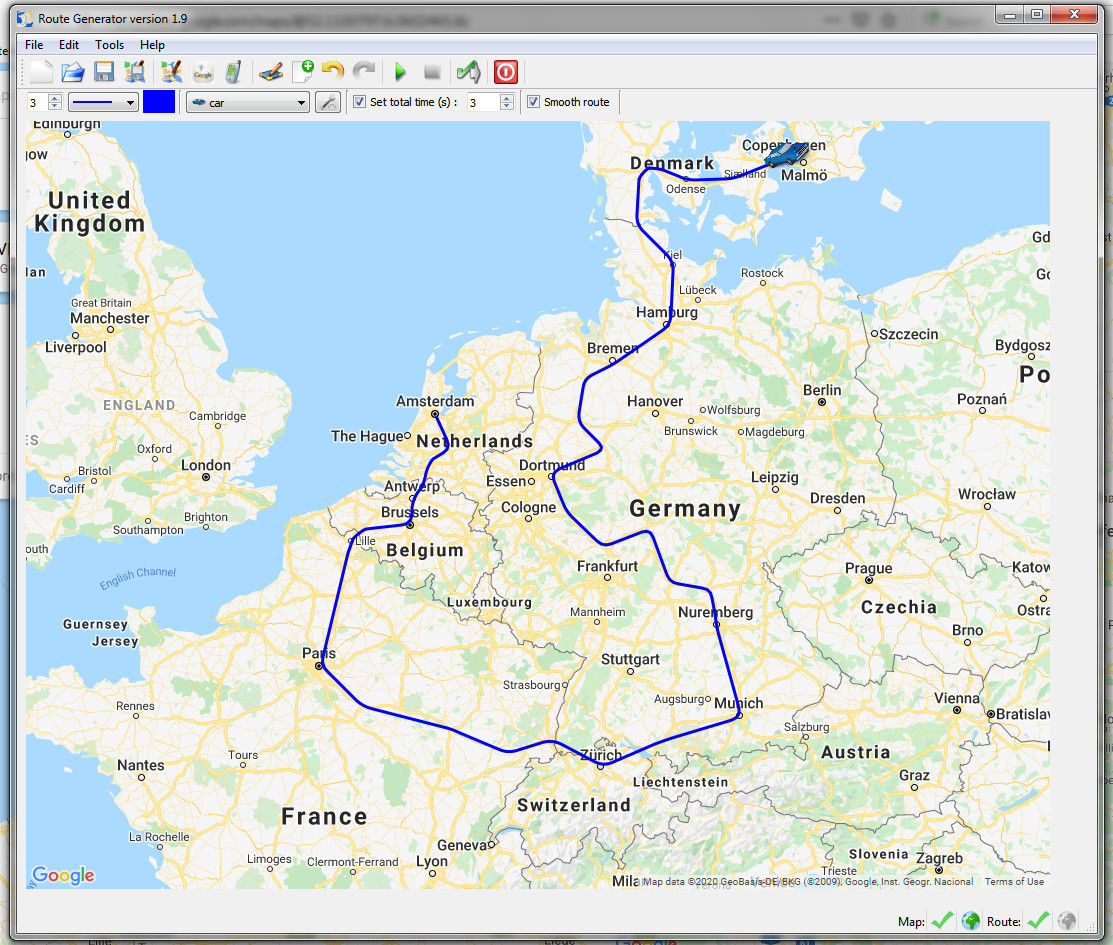Open the Edit menu

coord(69,45)
